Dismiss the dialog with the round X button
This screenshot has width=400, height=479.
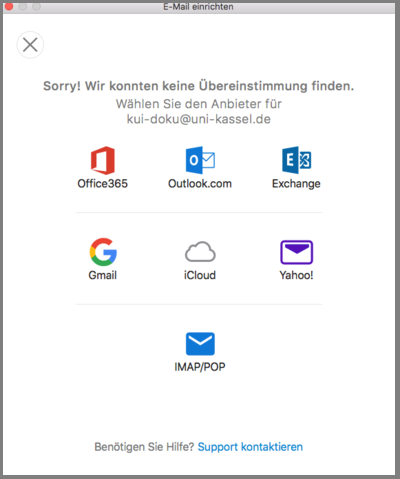tap(30, 45)
